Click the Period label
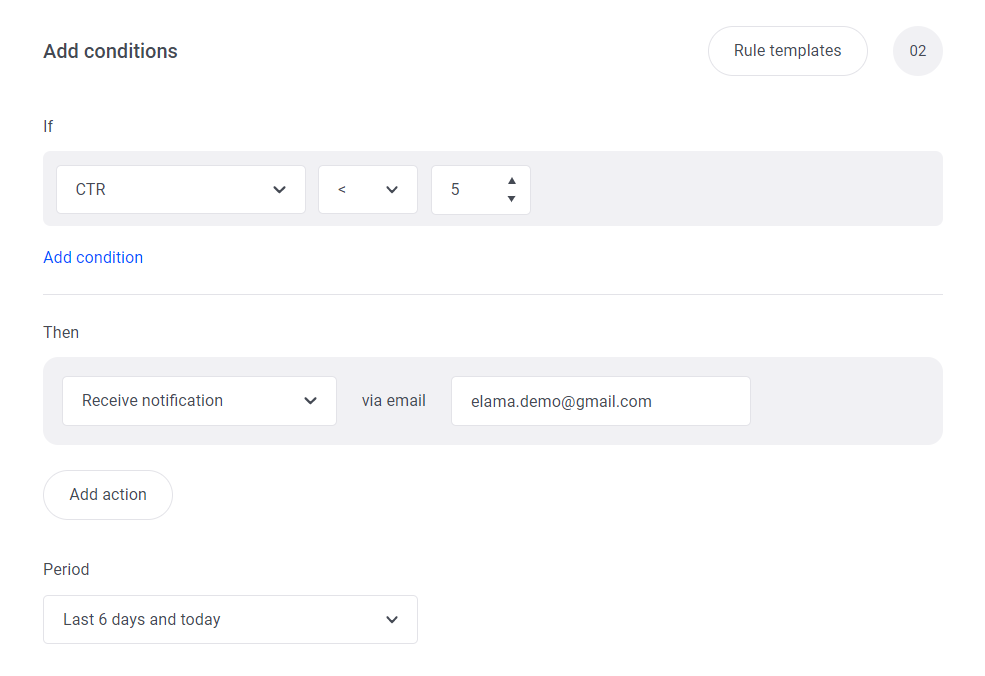 pyautogui.click(x=66, y=569)
